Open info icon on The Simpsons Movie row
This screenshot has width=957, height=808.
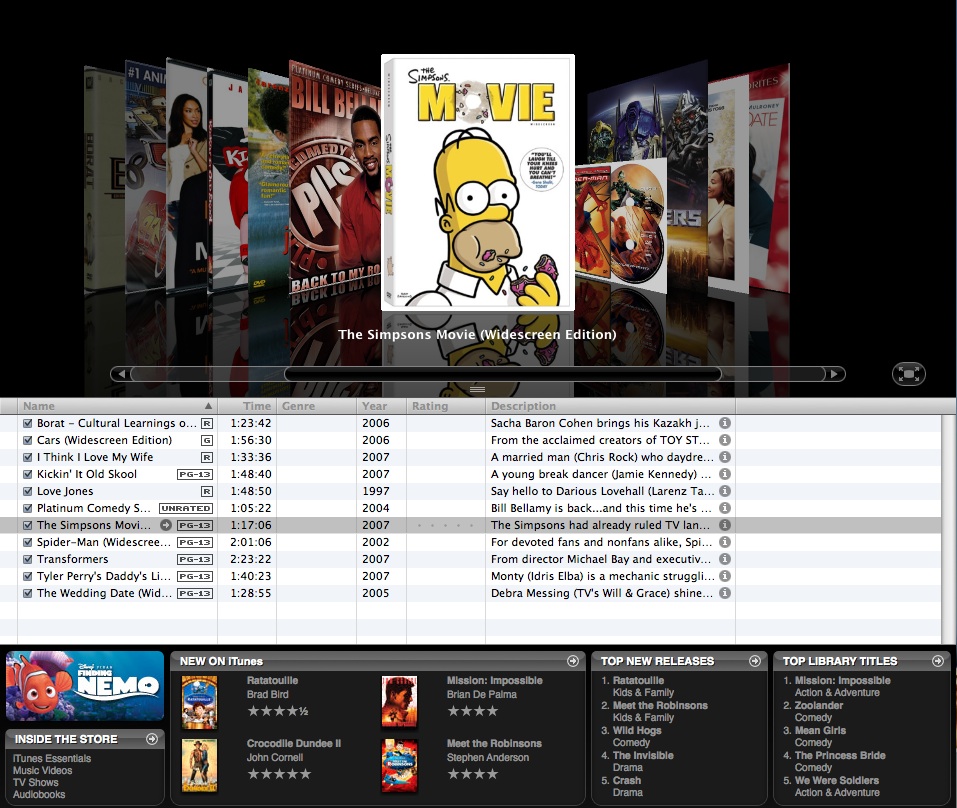point(724,525)
